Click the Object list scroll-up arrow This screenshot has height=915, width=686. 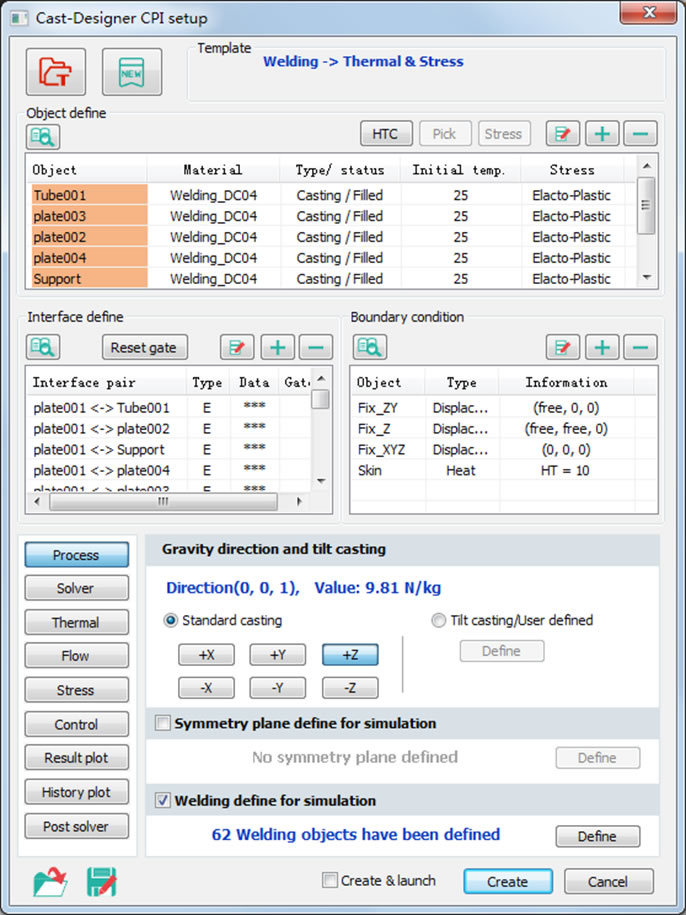click(646, 167)
